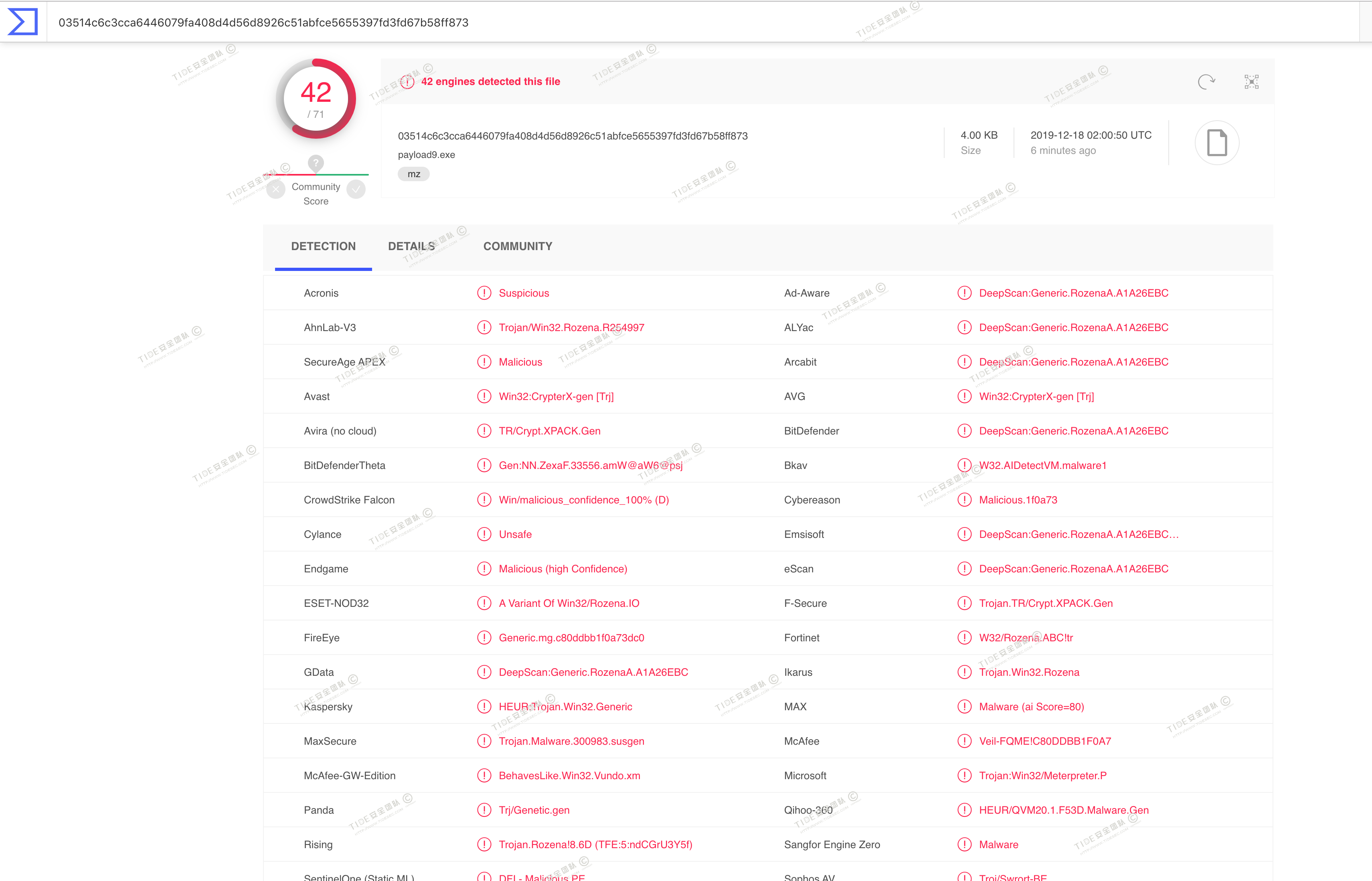Click the mz file tag

click(414, 174)
